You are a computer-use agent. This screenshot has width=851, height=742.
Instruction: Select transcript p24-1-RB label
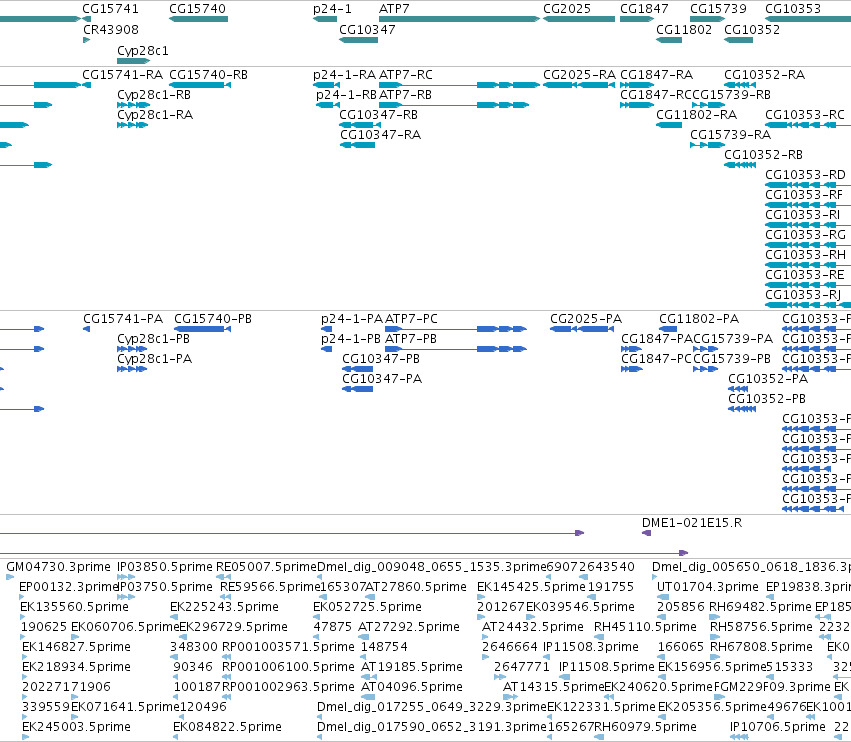click(346, 95)
